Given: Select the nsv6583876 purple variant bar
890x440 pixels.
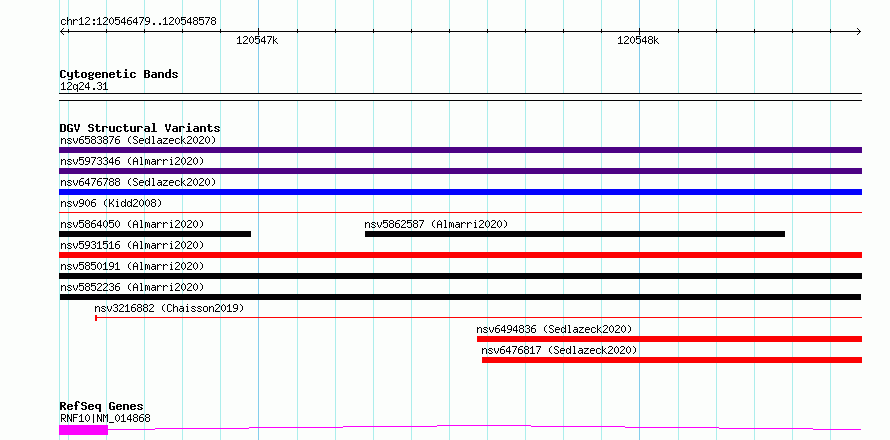Looking at the screenshot, I should 460,150.
